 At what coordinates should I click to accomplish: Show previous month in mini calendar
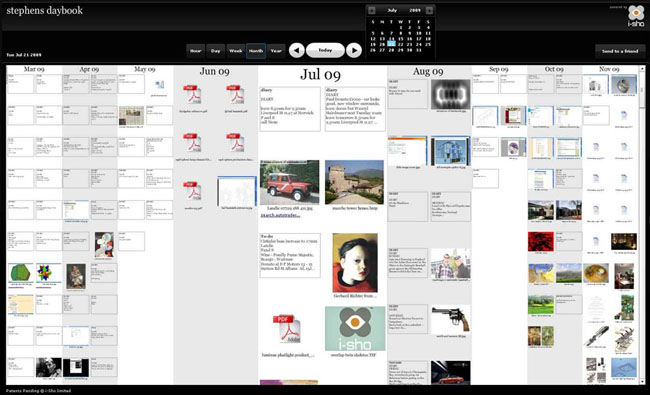click(372, 10)
